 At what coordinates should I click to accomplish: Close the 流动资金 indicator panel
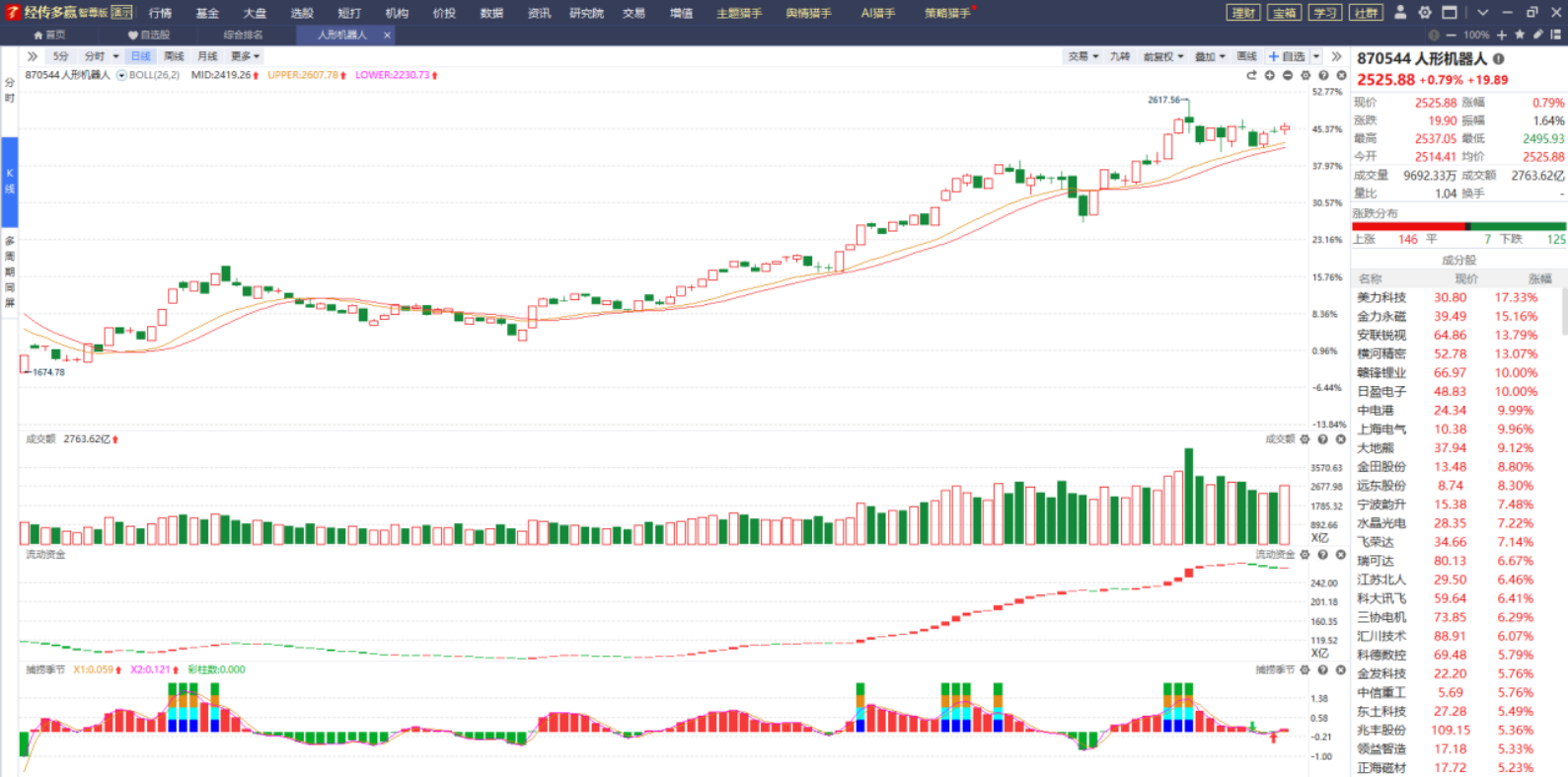1340,555
